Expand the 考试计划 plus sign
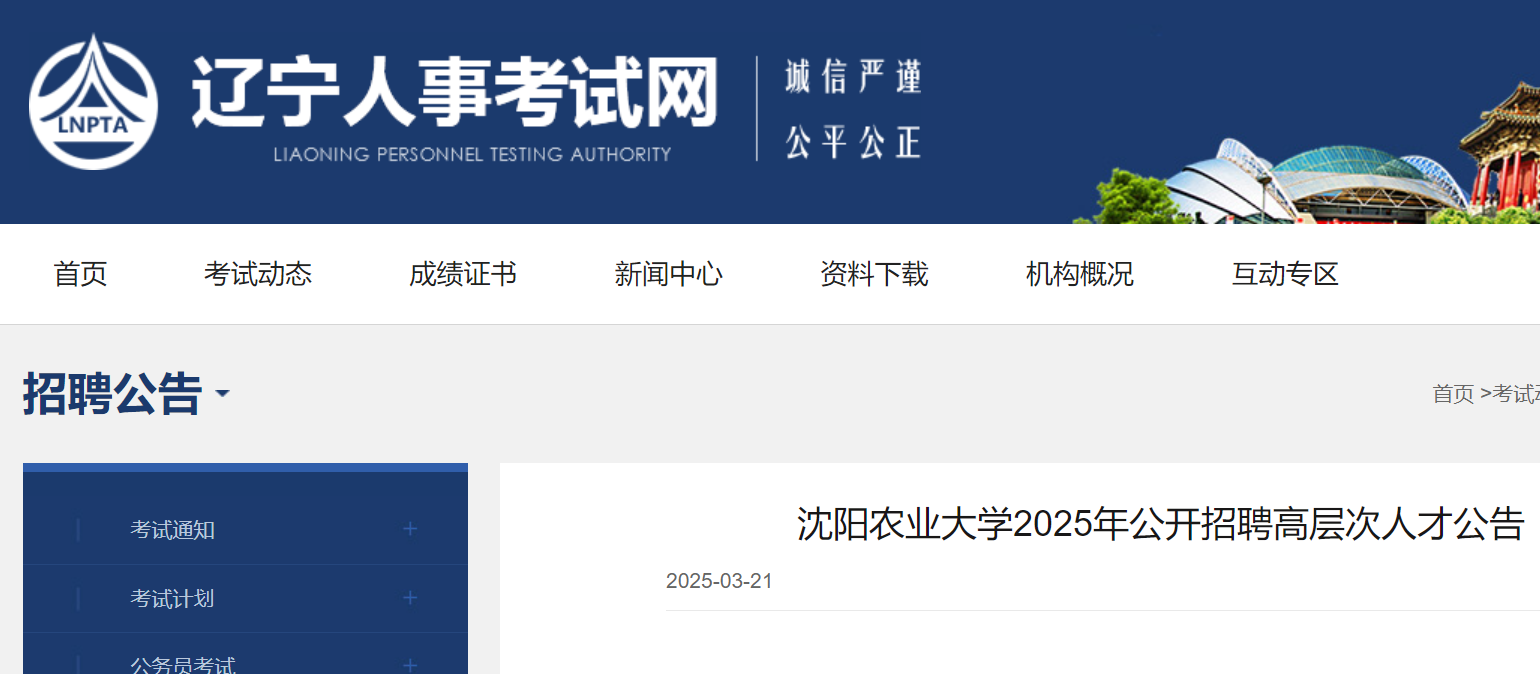The width and height of the screenshot is (1540, 674). coord(410,598)
